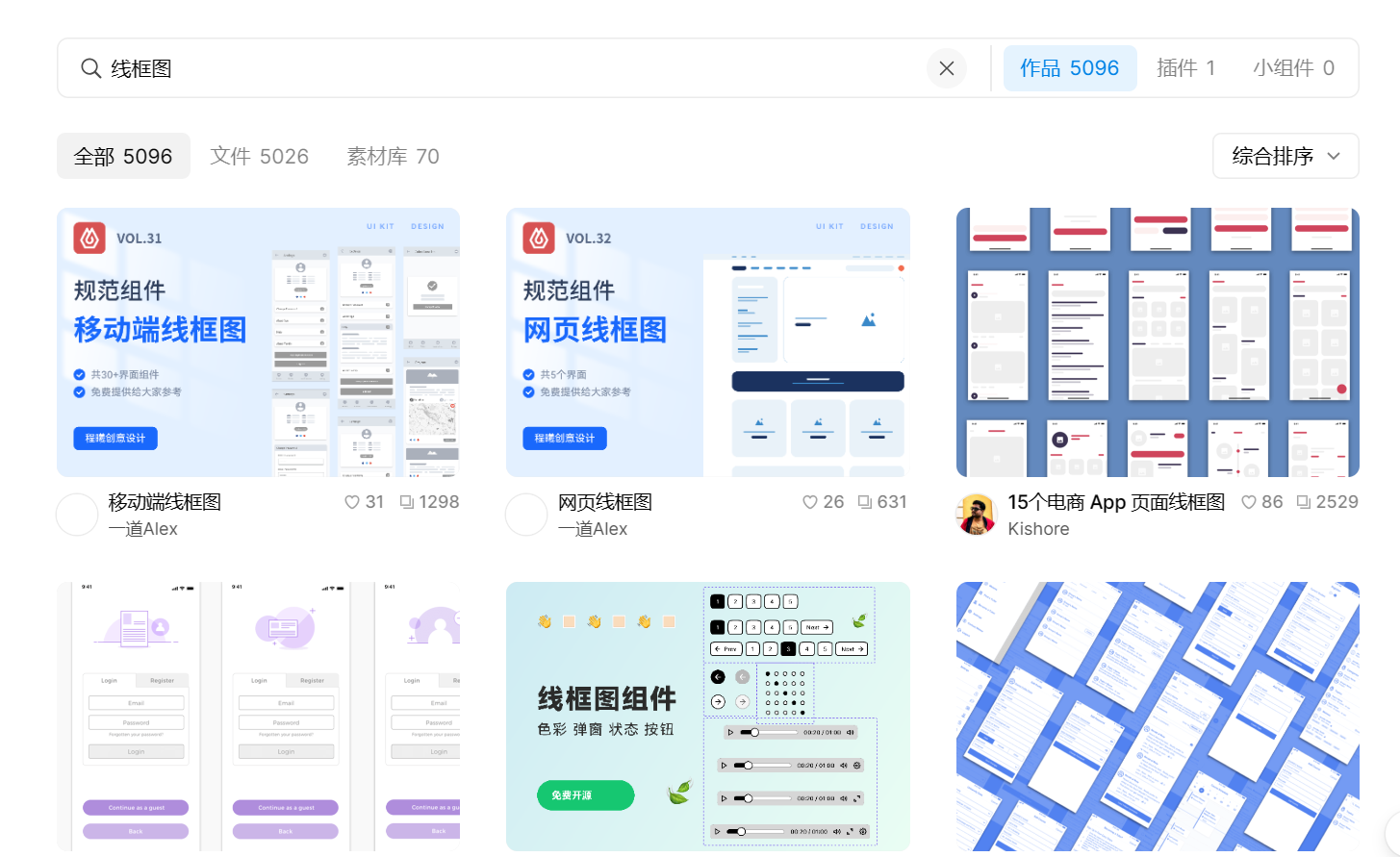The height and width of the screenshot is (857, 1400).
Task: Open the 15个电商 App 页面线框图 title
Action: [1116, 502]
